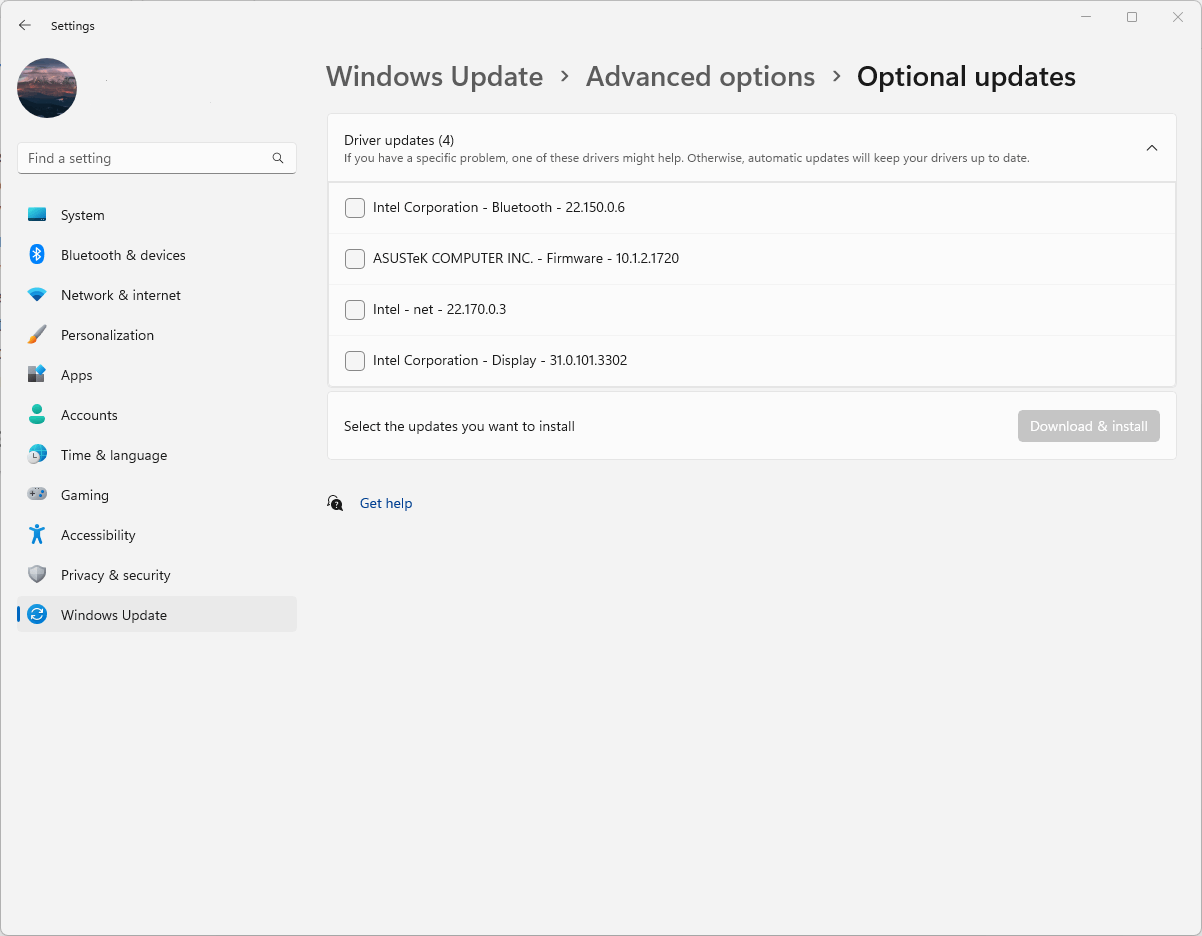Viewport: 1202px width, 936px height.
Task: Open the Privacy & security settings category
Action: click(x=157, y=575)
